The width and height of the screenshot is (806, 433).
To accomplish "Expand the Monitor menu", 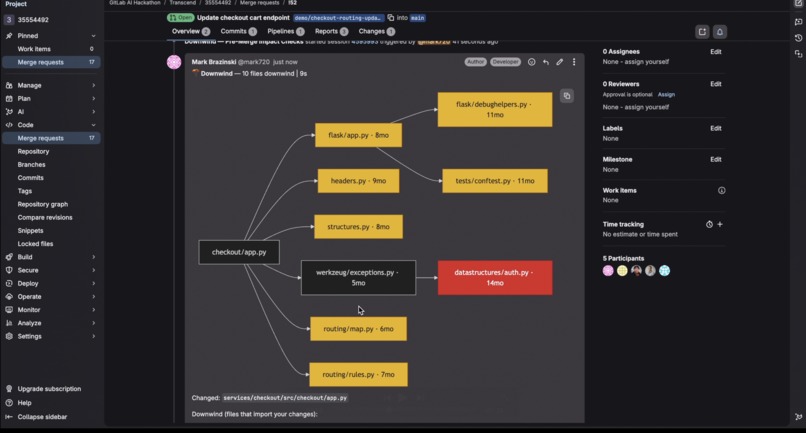I will (51, 310).
